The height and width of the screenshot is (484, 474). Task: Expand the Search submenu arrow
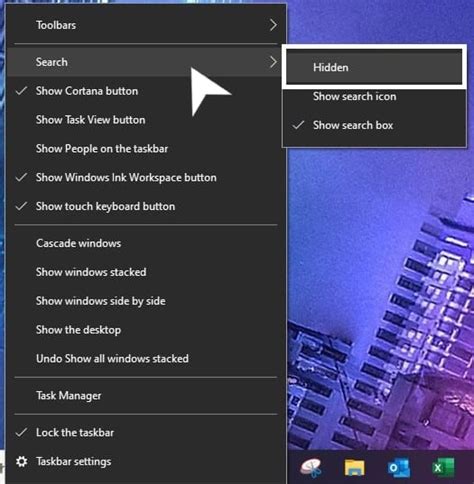[273, 62]
